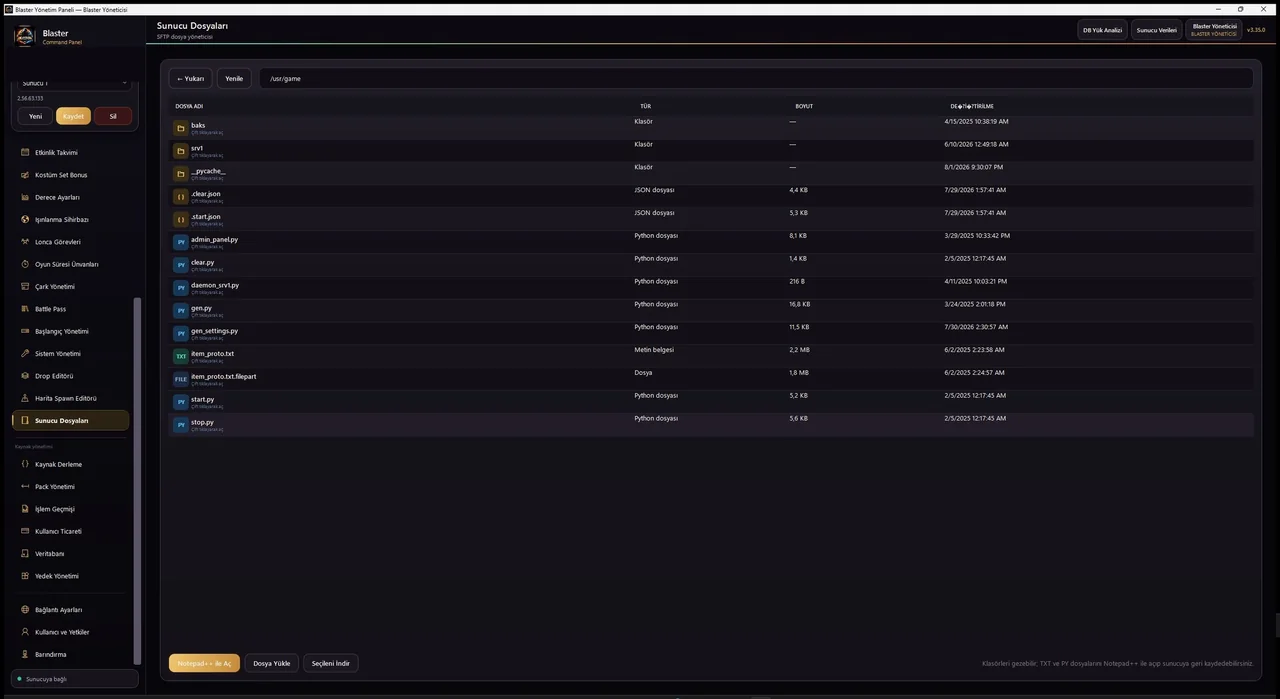Click the Çark Yönetimi sidebar icon
This screenshot has height=699, width=1280.
[x=25, y=287]
